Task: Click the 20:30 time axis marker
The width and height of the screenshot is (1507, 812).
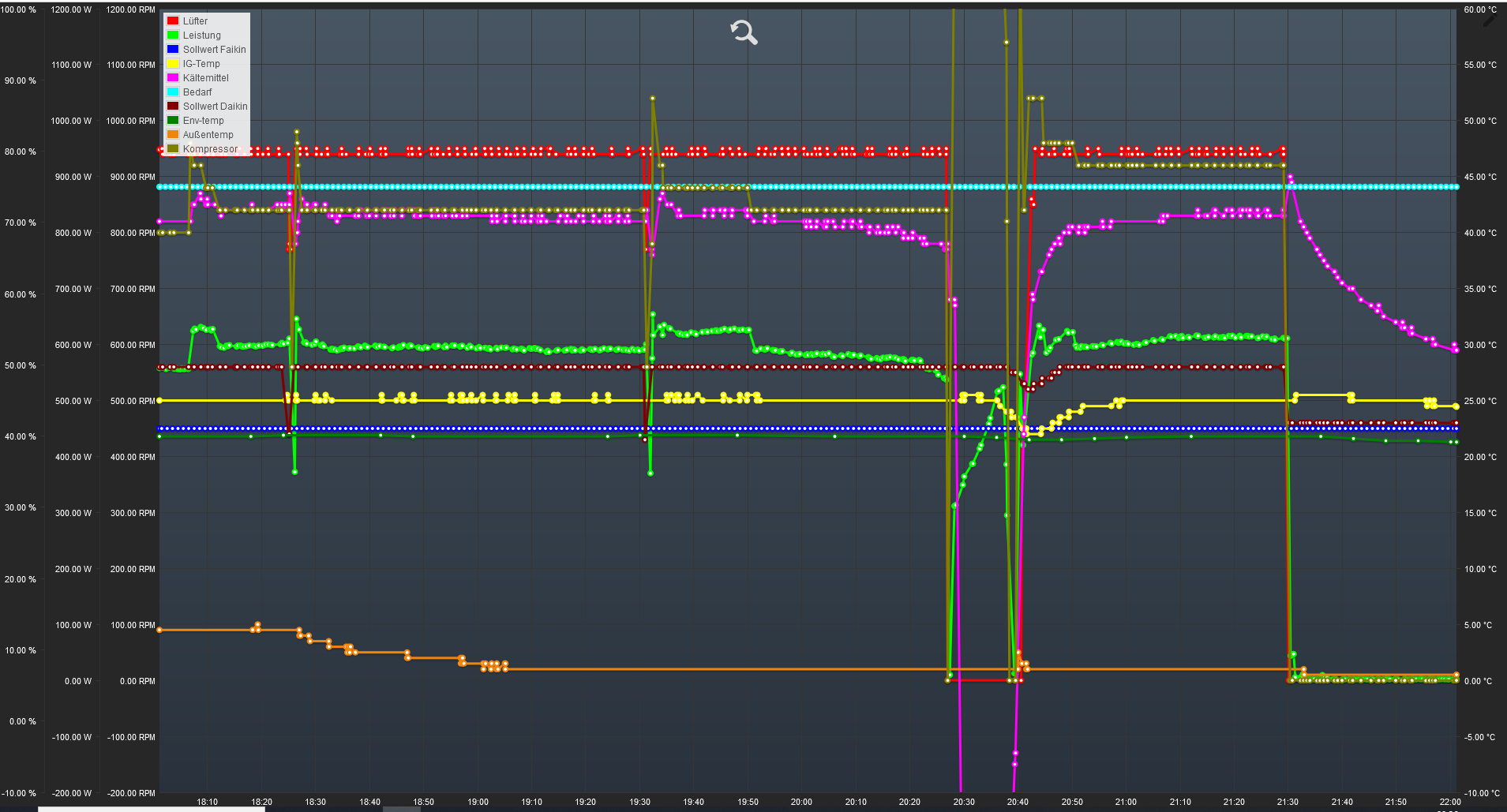Action: point(963,802)
